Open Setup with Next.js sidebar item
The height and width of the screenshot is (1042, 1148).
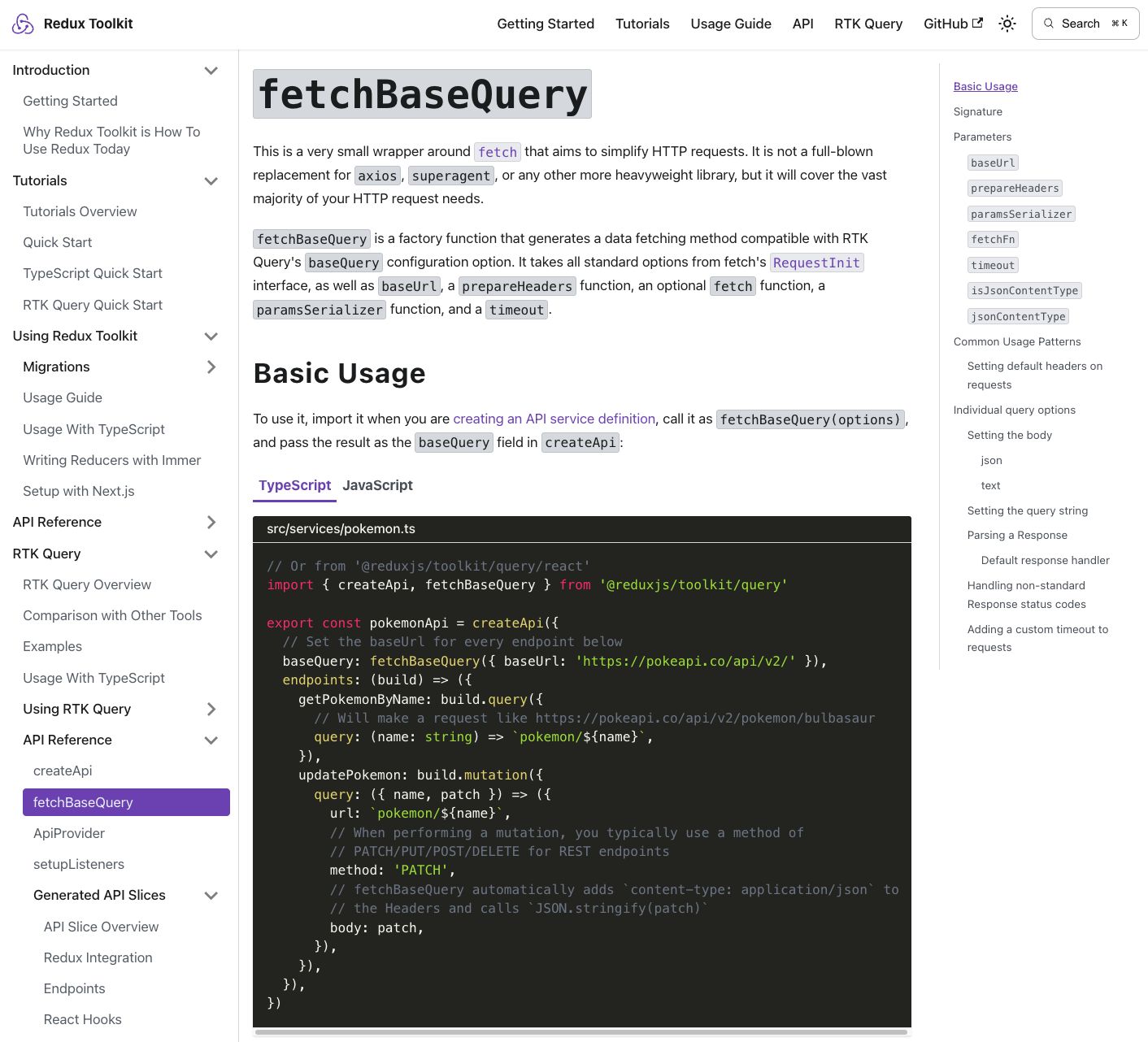(79, 491)
